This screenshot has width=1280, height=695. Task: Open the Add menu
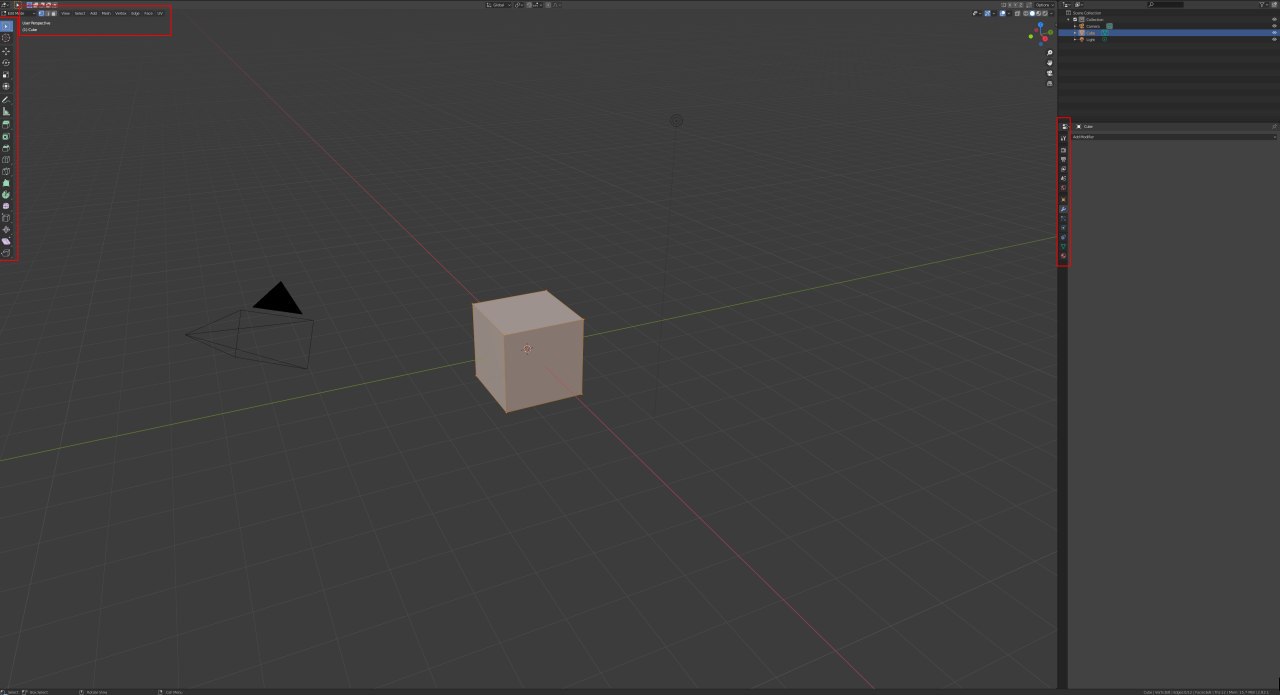point(94,13)
